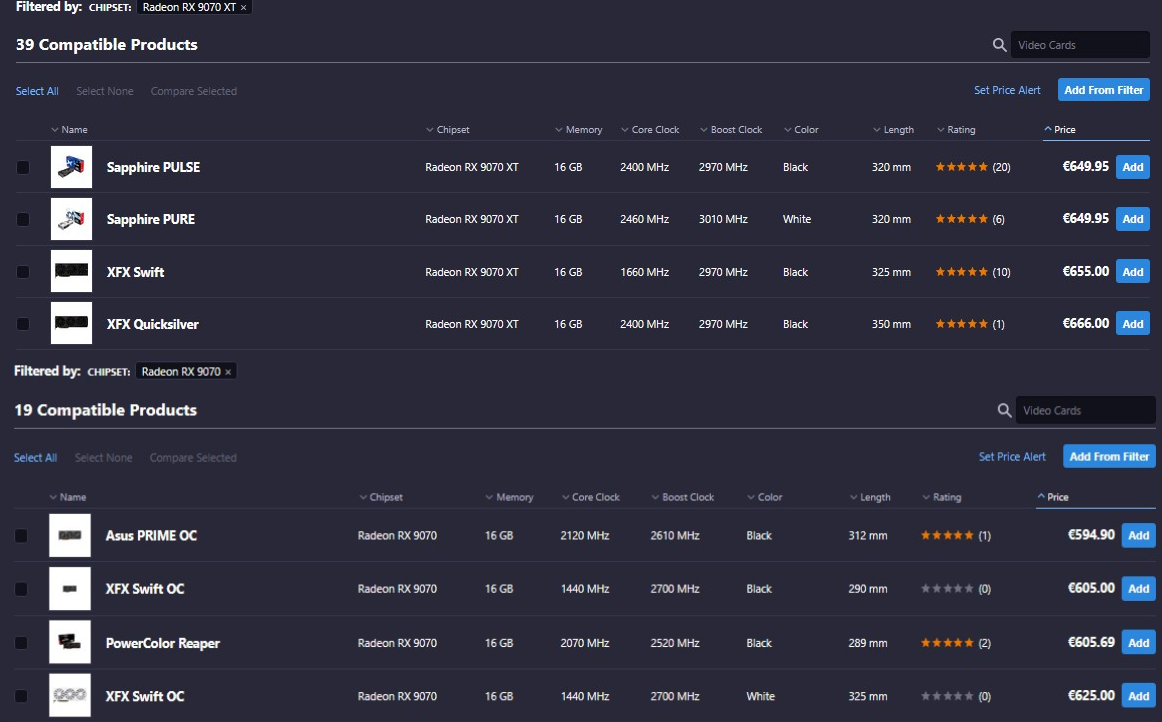Click Select All in the 39 products section
Image resolution: width=1162 pixels, height=722 pixels.
click(37, 91)
